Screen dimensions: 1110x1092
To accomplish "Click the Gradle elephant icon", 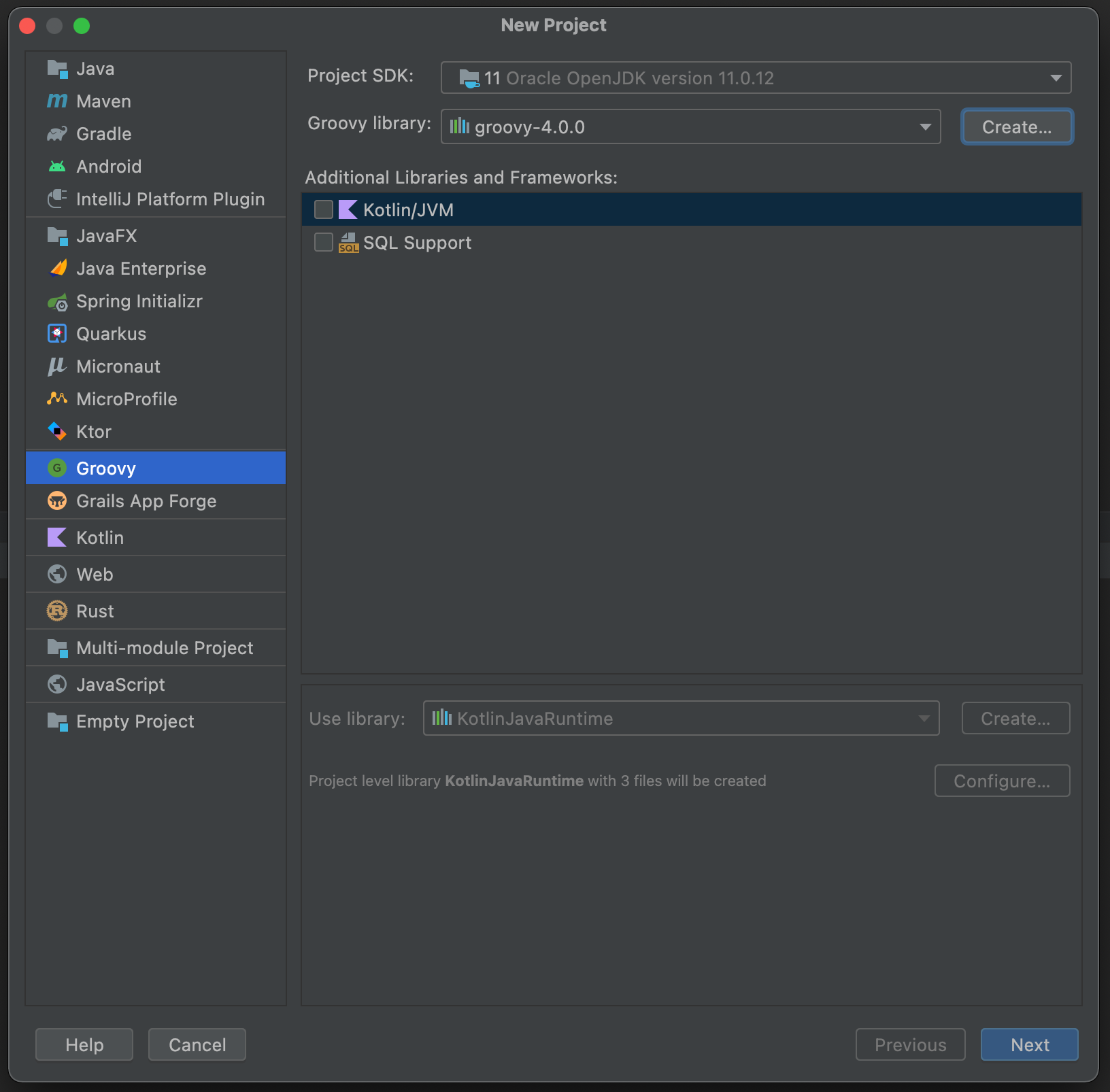I will coord(57,134).
